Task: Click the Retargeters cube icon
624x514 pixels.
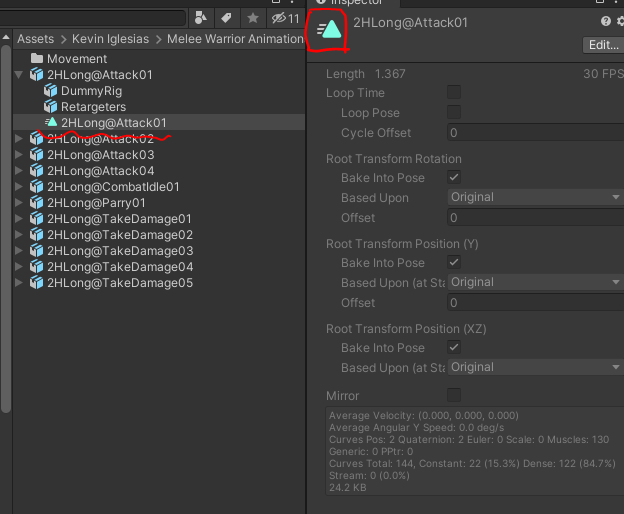Action: [51, 107]
